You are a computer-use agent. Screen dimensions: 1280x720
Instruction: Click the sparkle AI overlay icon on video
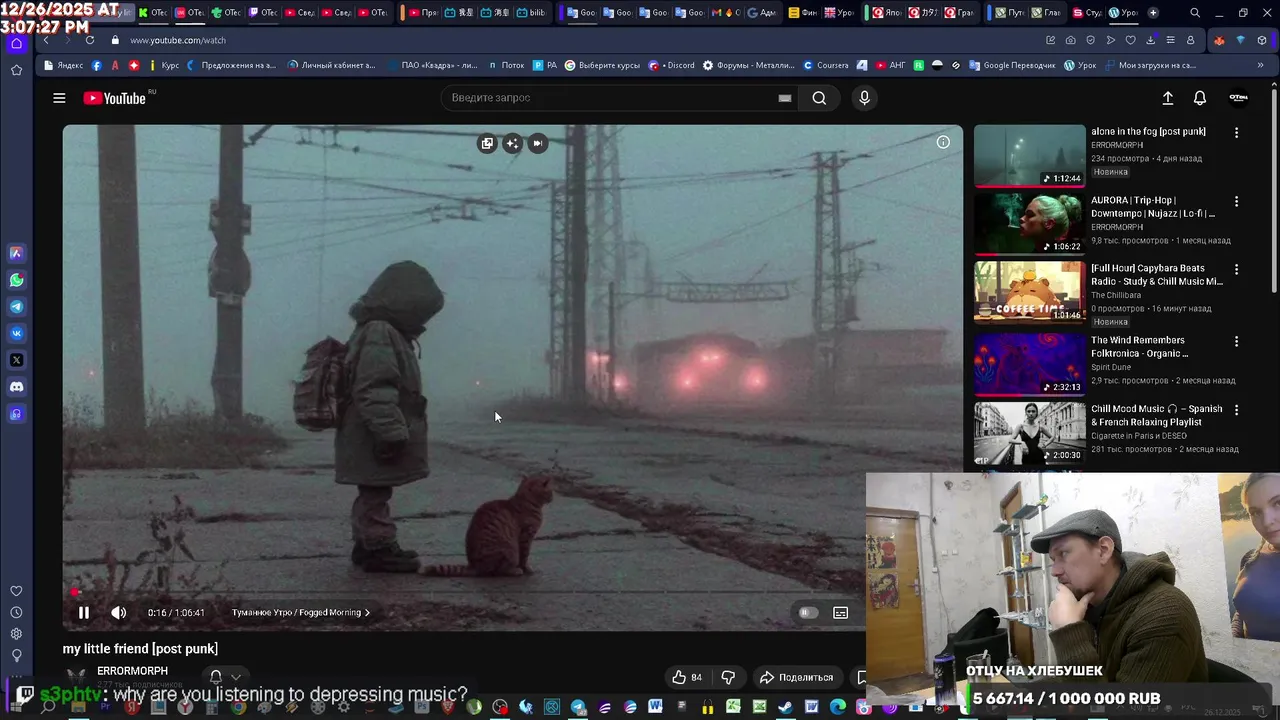(512, 143)
